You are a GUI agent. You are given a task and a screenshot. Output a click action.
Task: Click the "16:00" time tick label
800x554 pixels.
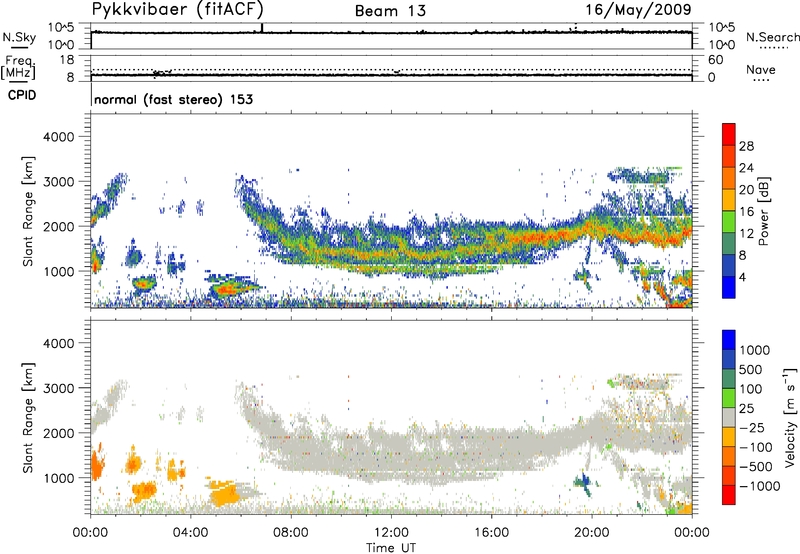pyautogui.click(x=491, y=533)
